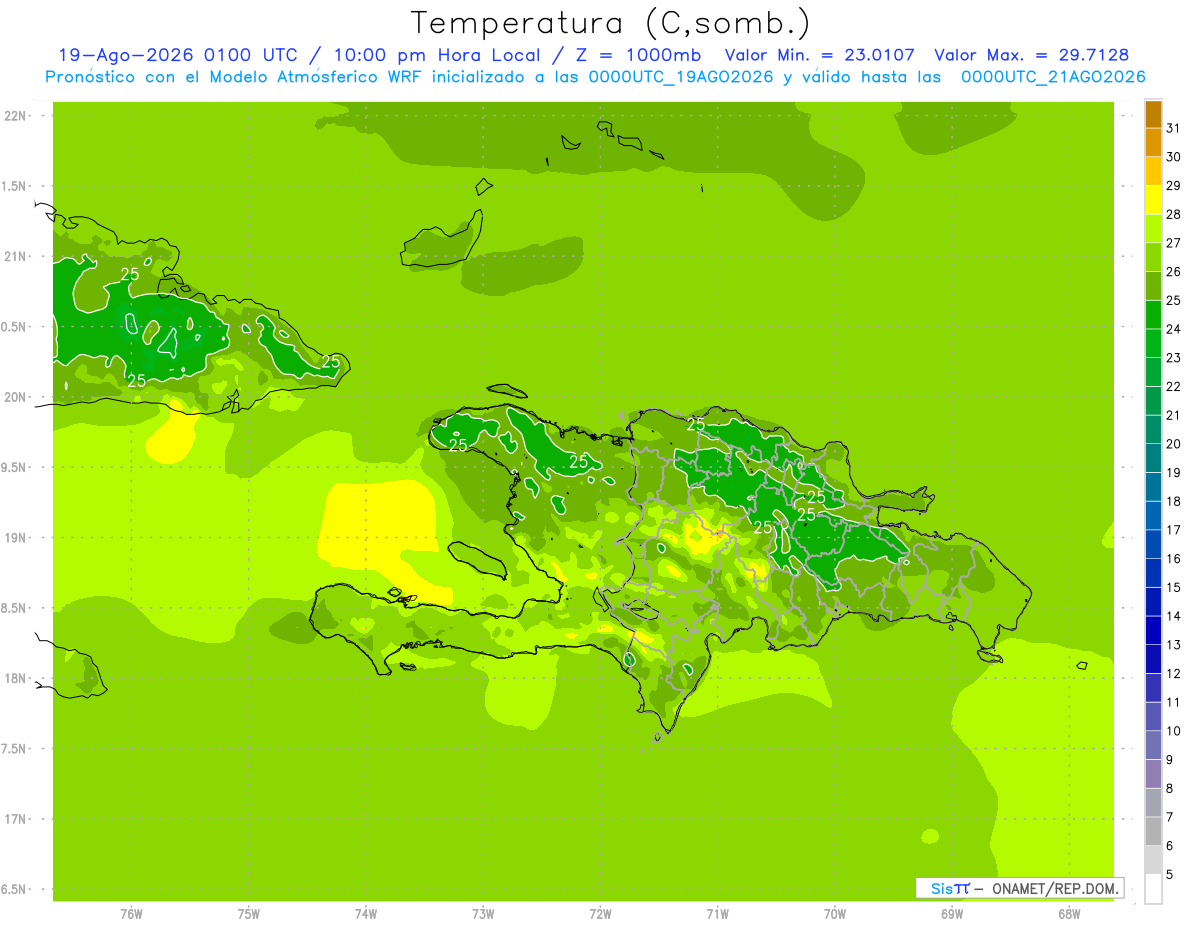Click the latitude label "19N"
Screen dimensions: 1200x927
pos(16,537)
